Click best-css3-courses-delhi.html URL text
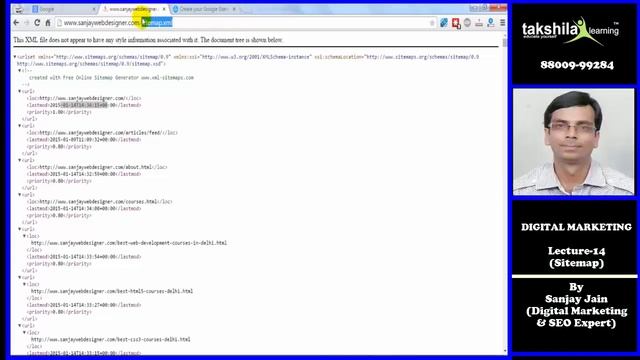The width and height of the screenshot is (640, 360). 111,339
